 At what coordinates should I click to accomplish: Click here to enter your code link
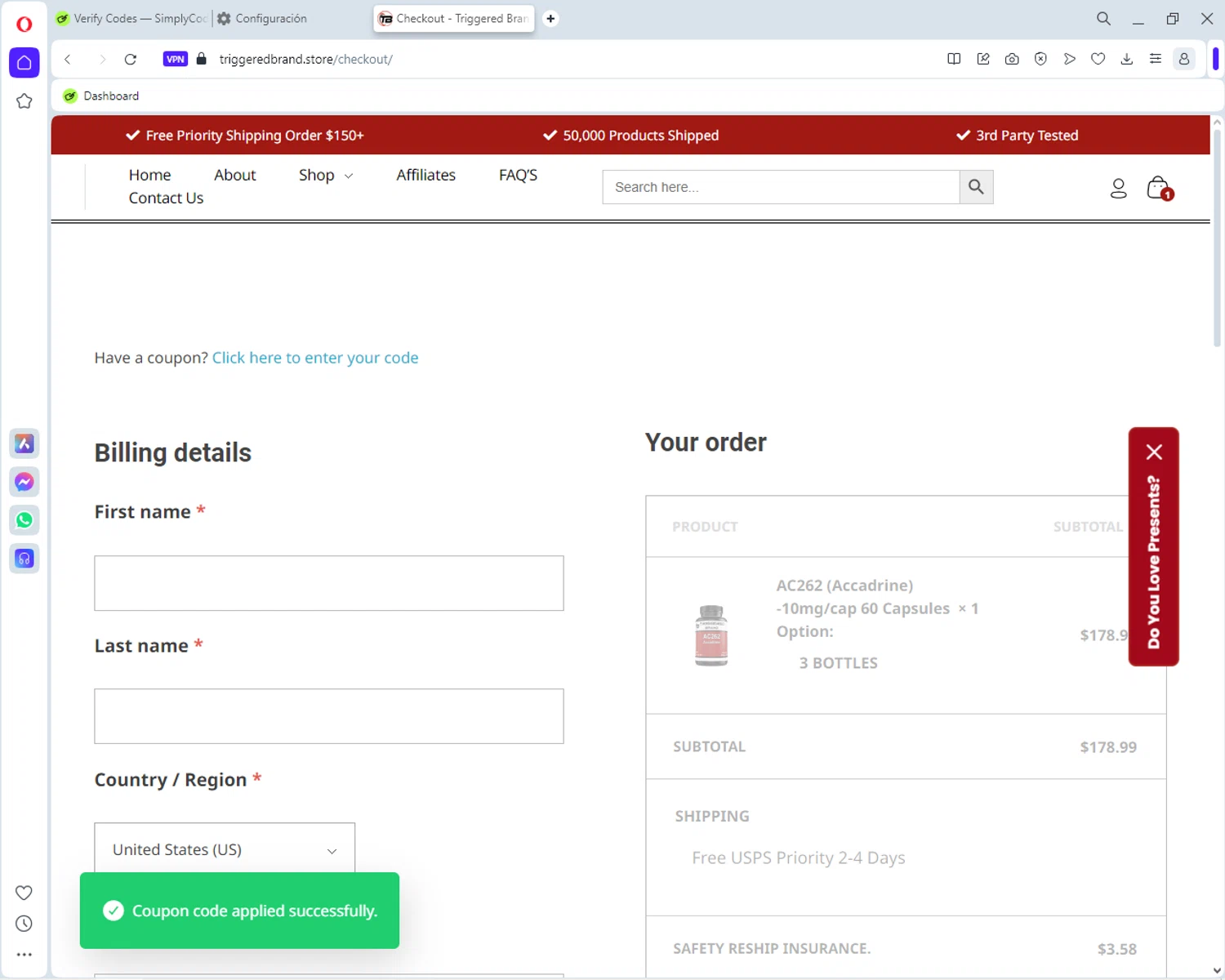point(315,358)
